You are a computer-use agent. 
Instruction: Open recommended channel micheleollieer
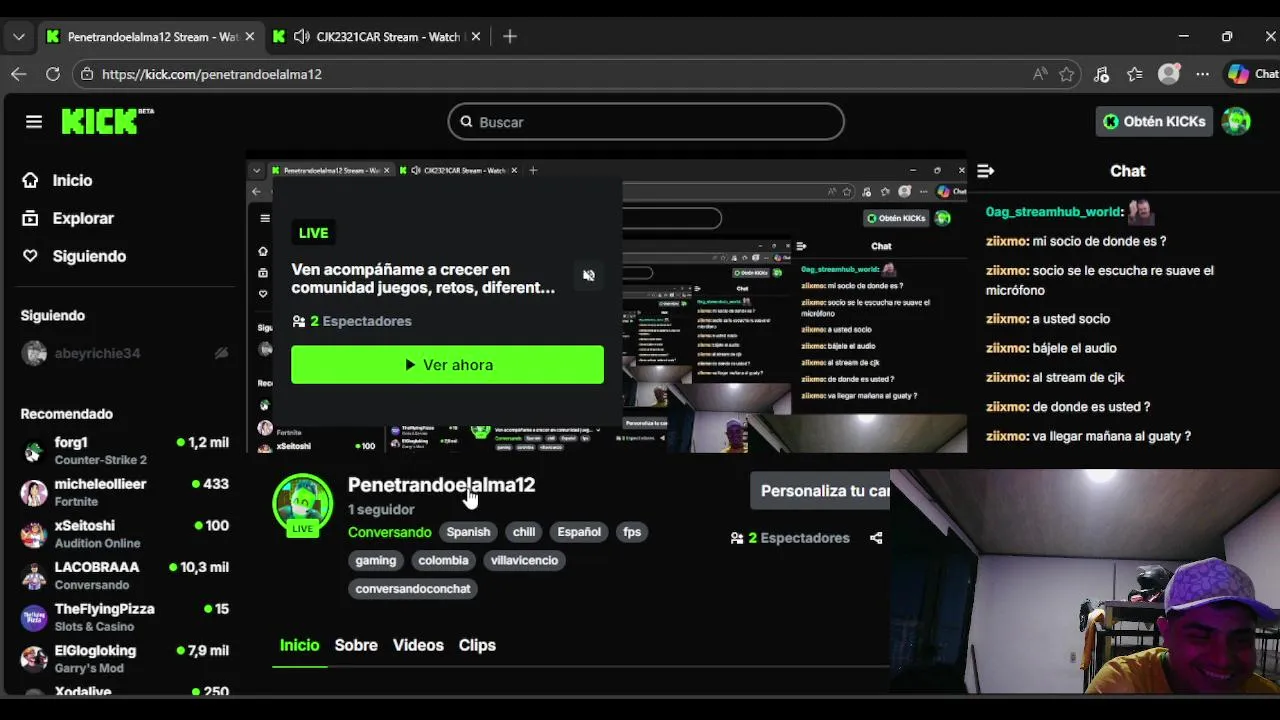(125, 492)
